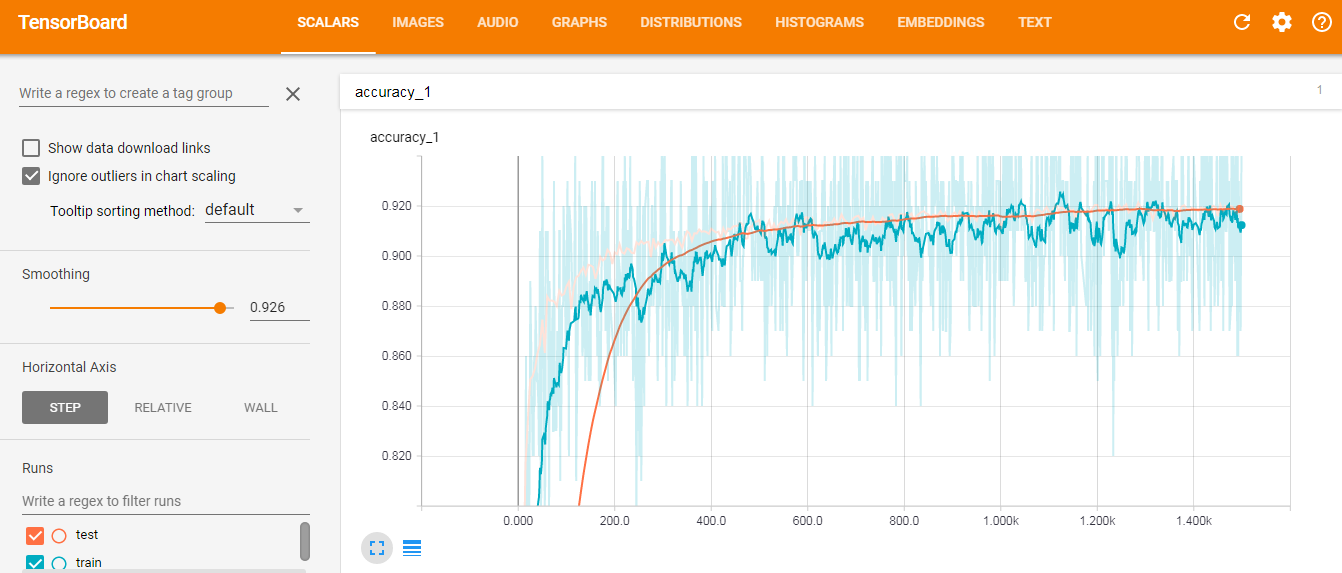
Task: Click the smoothing value field 0.926
Action: (x=279, y=308)
